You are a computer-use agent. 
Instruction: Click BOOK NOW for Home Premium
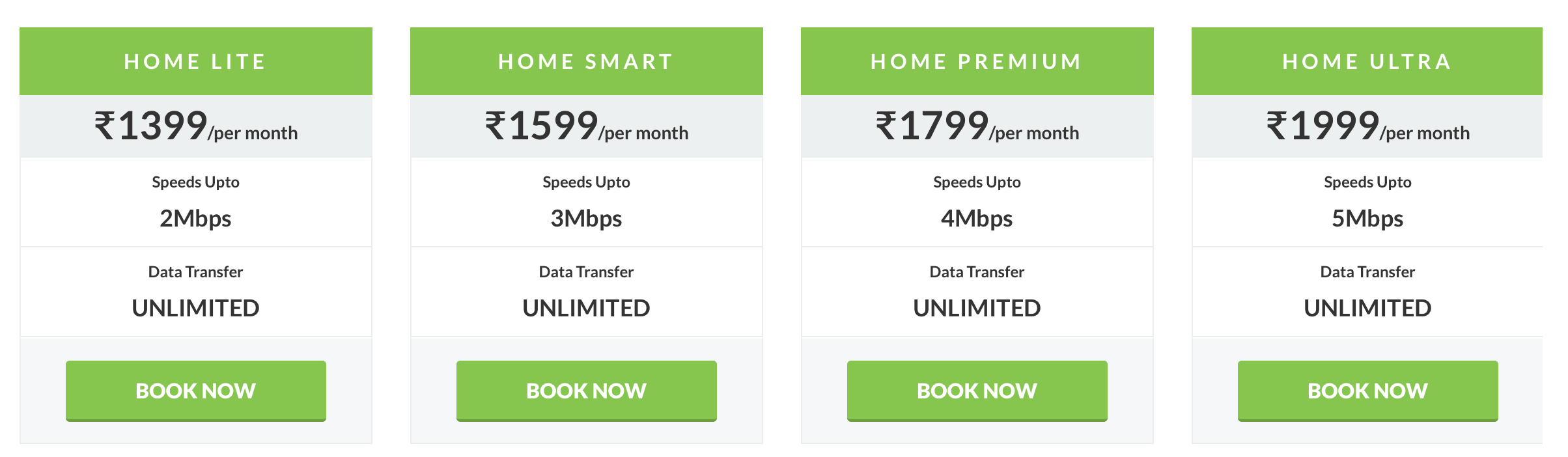tap(977, 391)
